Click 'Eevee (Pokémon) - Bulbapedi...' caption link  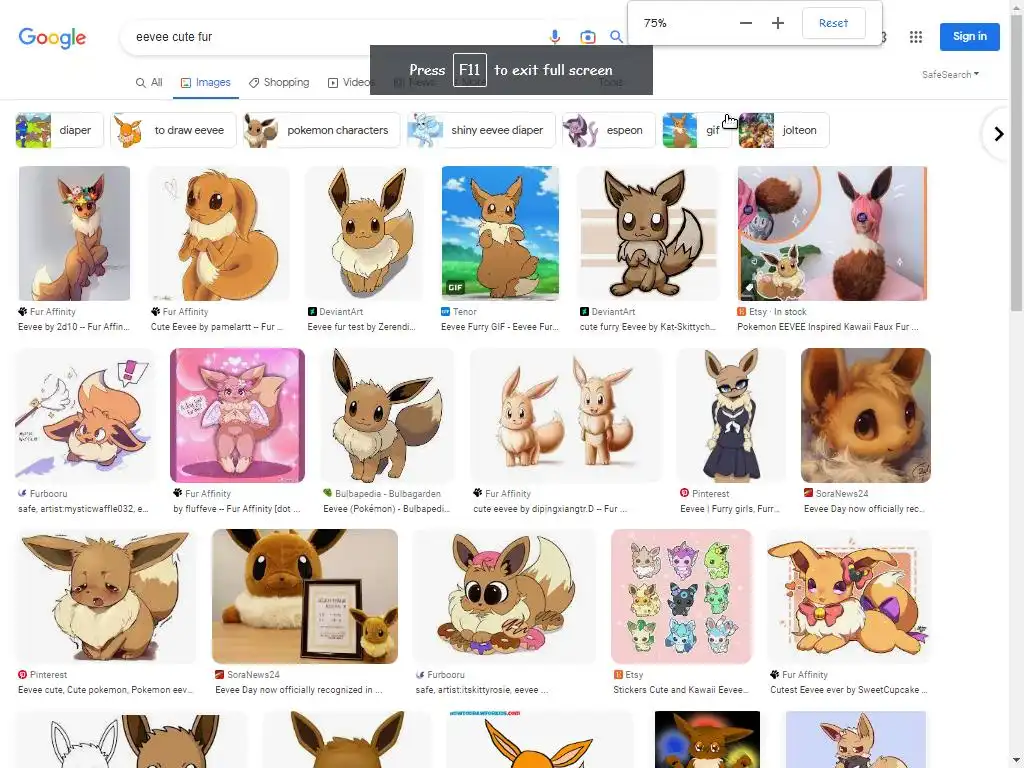click(387, 509)
